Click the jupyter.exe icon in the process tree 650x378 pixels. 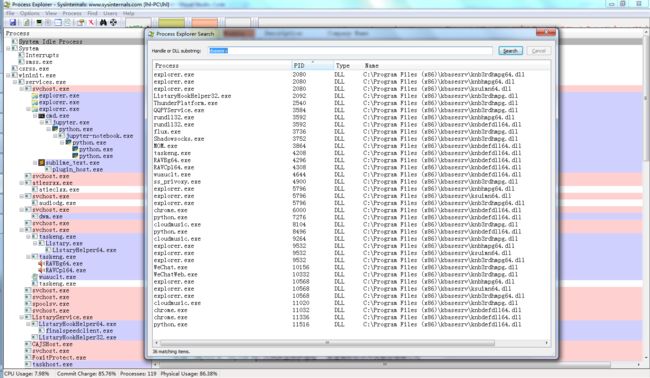click(48, 123)
